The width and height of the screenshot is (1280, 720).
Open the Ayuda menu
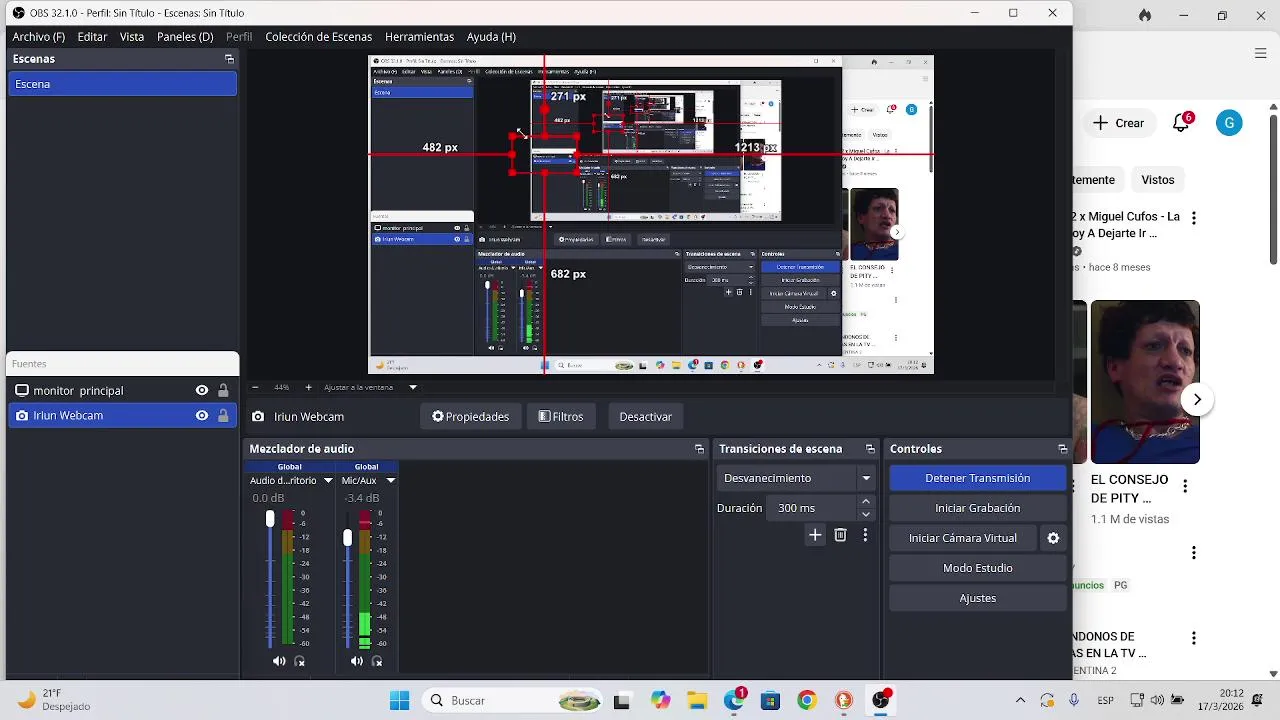coord(491,36)
